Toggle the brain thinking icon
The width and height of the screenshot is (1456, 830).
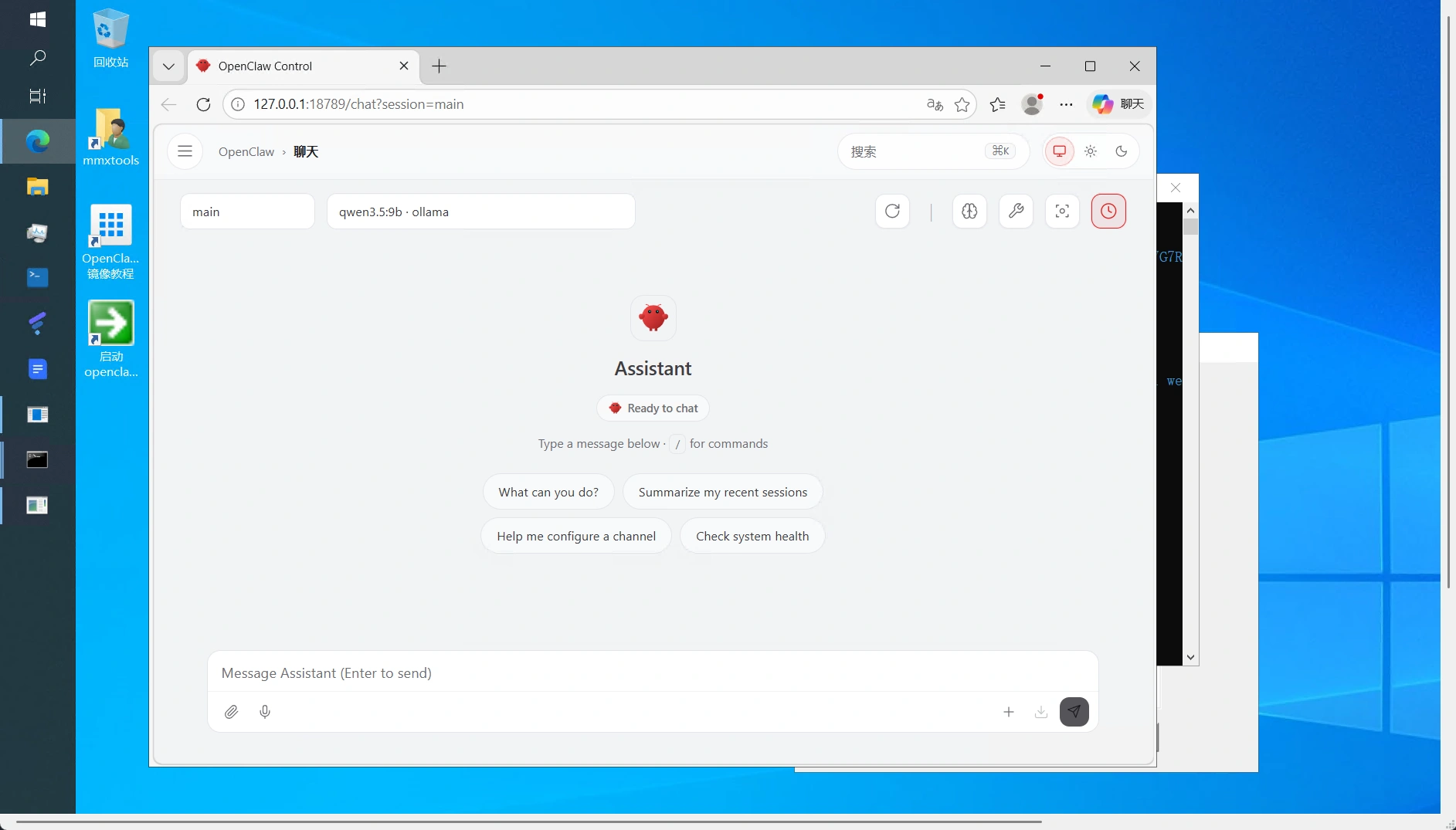(969, 212)
